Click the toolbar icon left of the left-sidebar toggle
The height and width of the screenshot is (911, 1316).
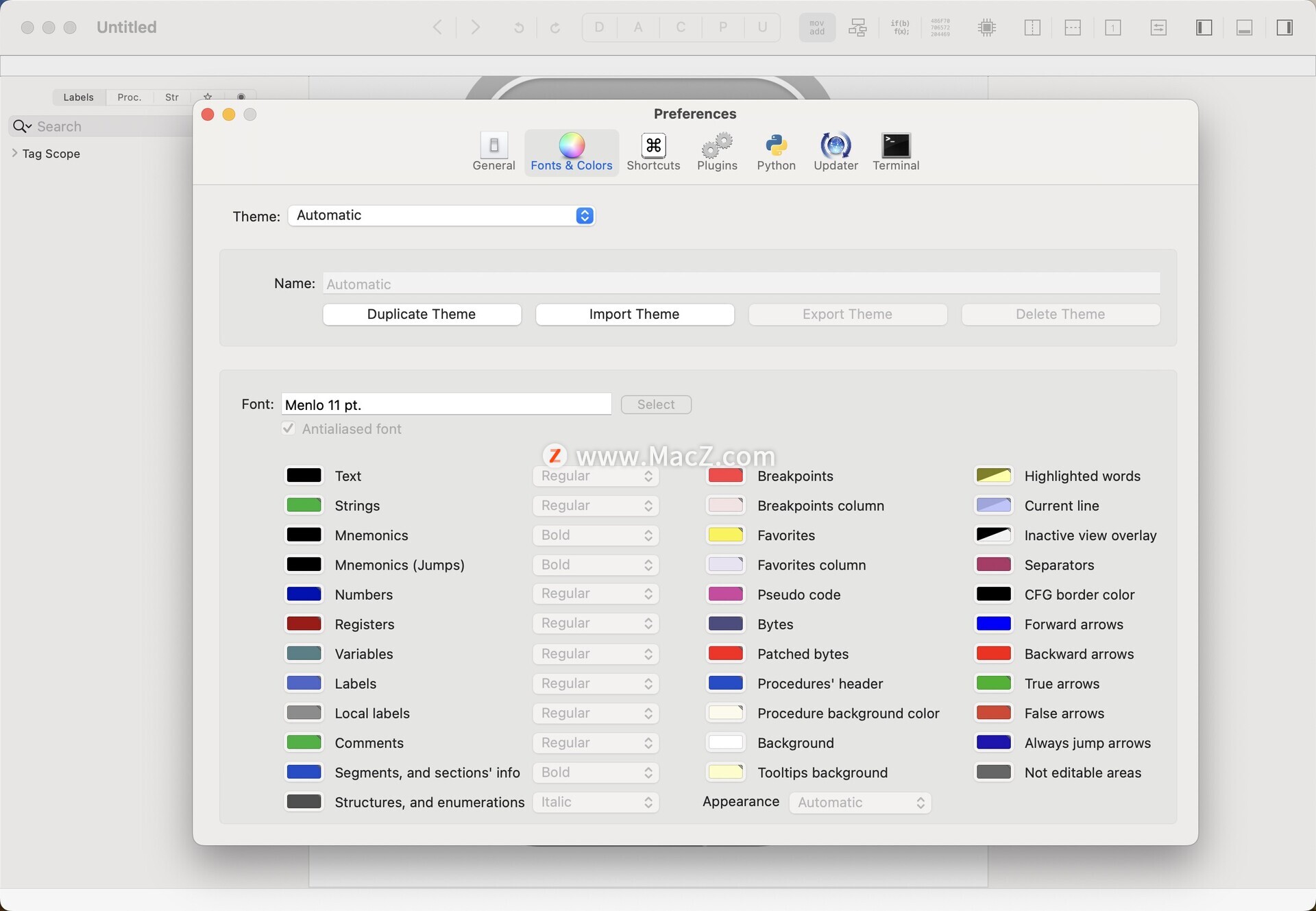click(x=1158, y=27)
